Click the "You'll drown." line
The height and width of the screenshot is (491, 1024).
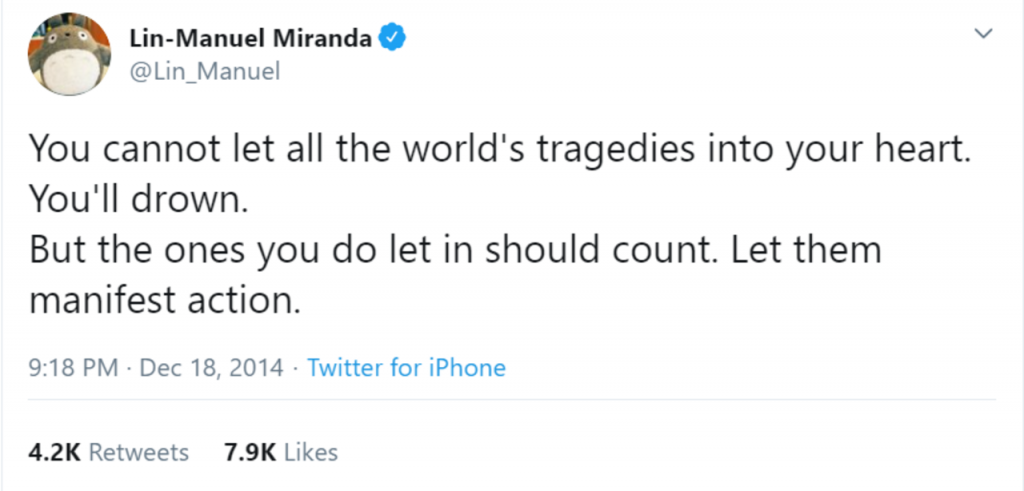[x=136, y=199]
